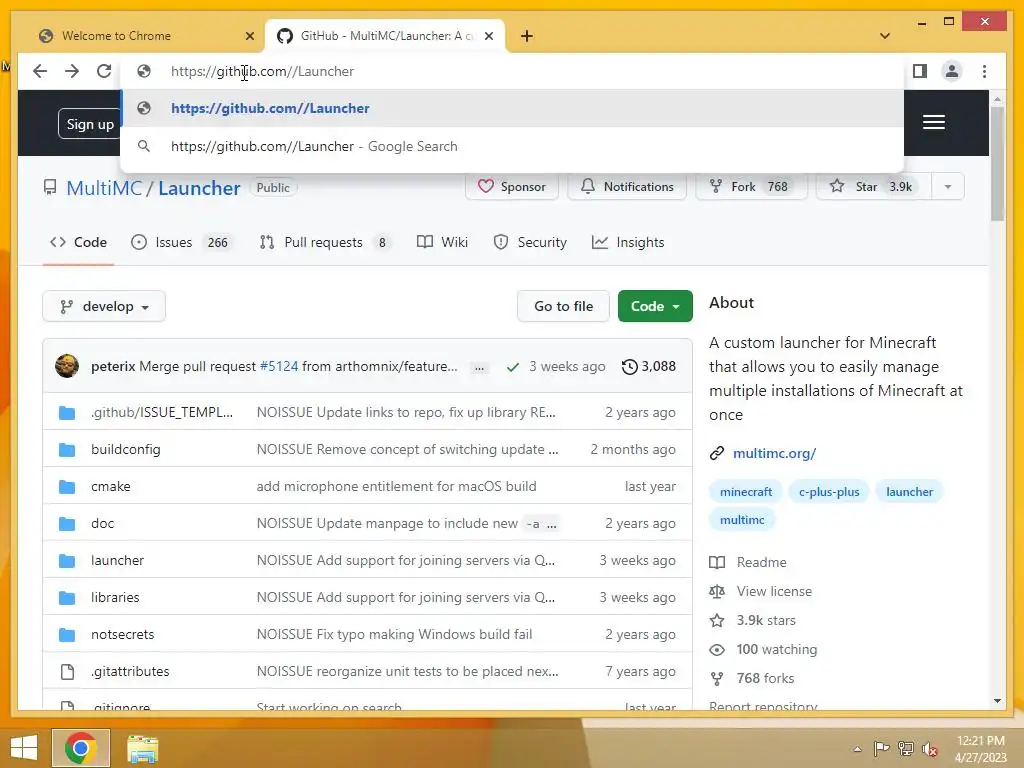
Task: Open the MultiMC owner link
Action: [x=104, y=188]
